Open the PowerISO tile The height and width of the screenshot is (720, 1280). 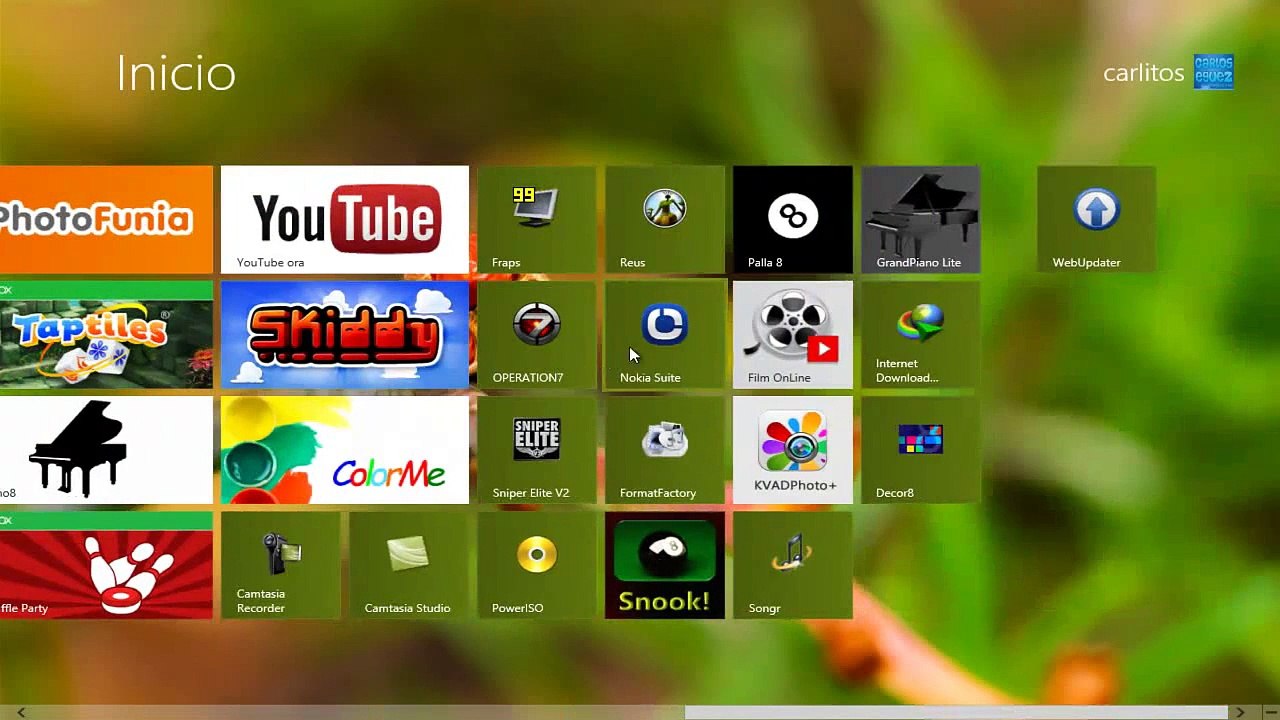[536, 565]
